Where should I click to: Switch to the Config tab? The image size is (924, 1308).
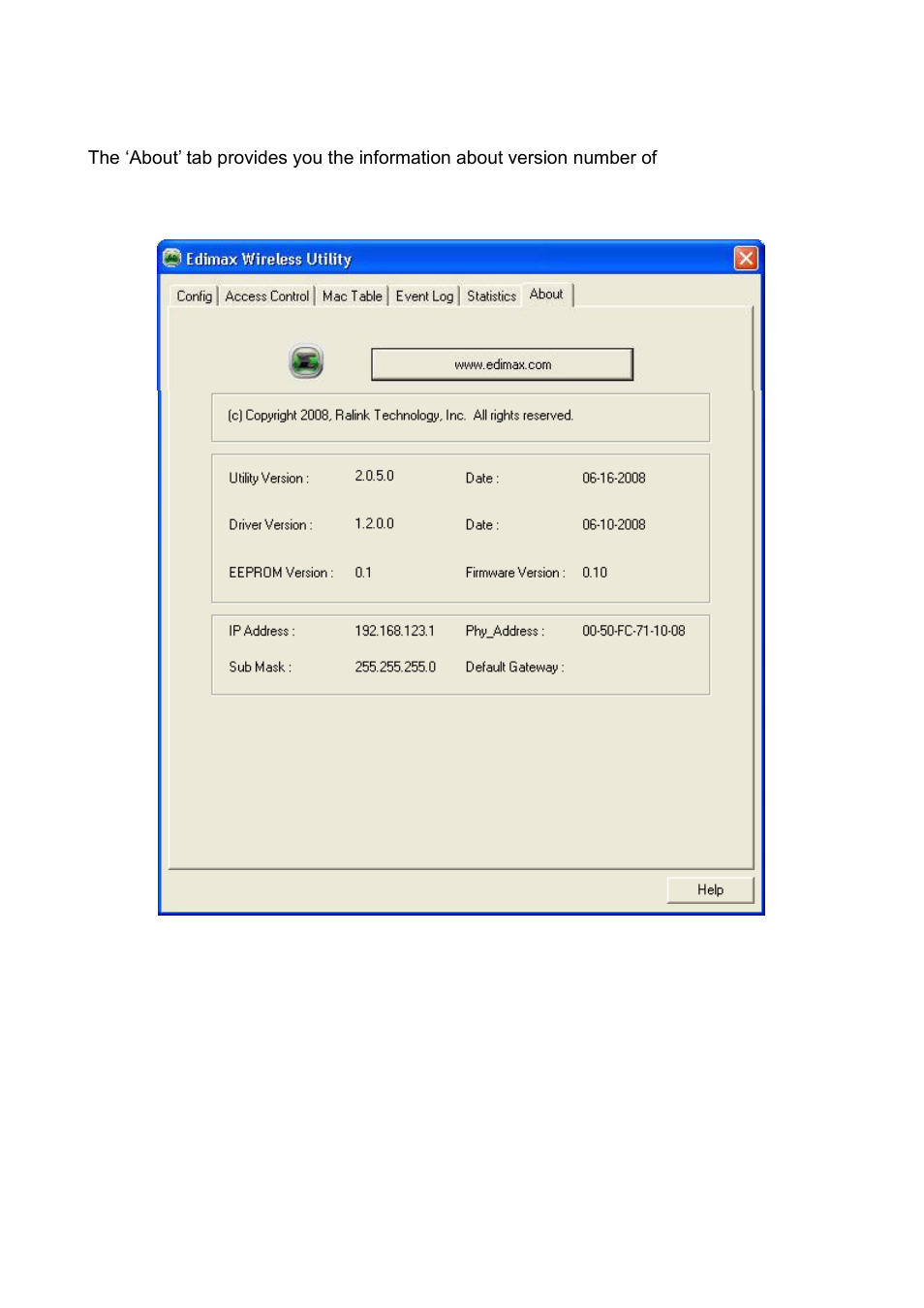click(x=194, y=296)
